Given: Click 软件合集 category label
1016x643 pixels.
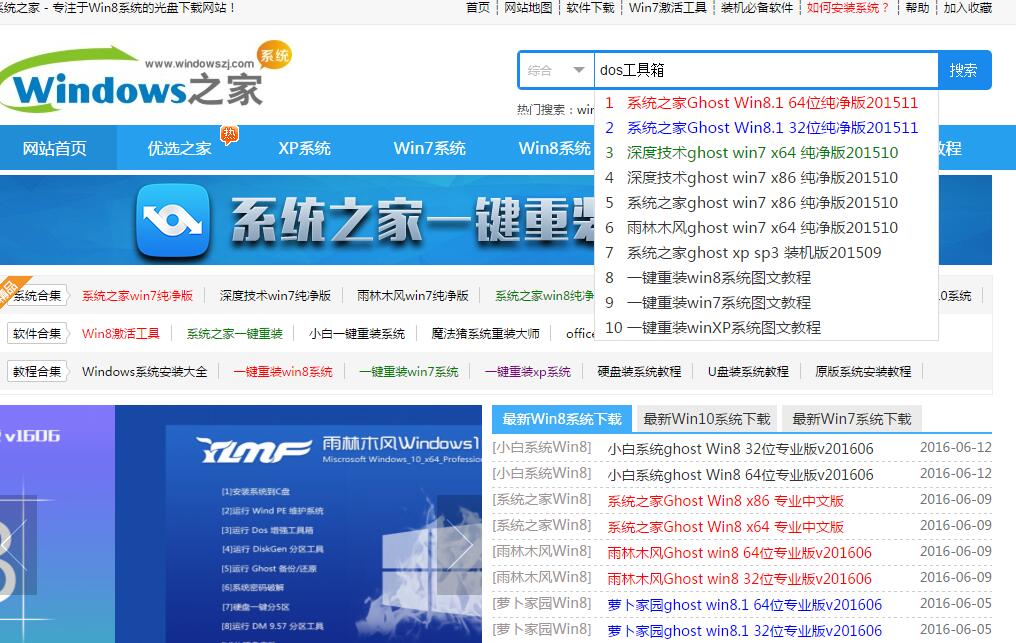Looking at the screenshot, I should click(x=37, y=333).
